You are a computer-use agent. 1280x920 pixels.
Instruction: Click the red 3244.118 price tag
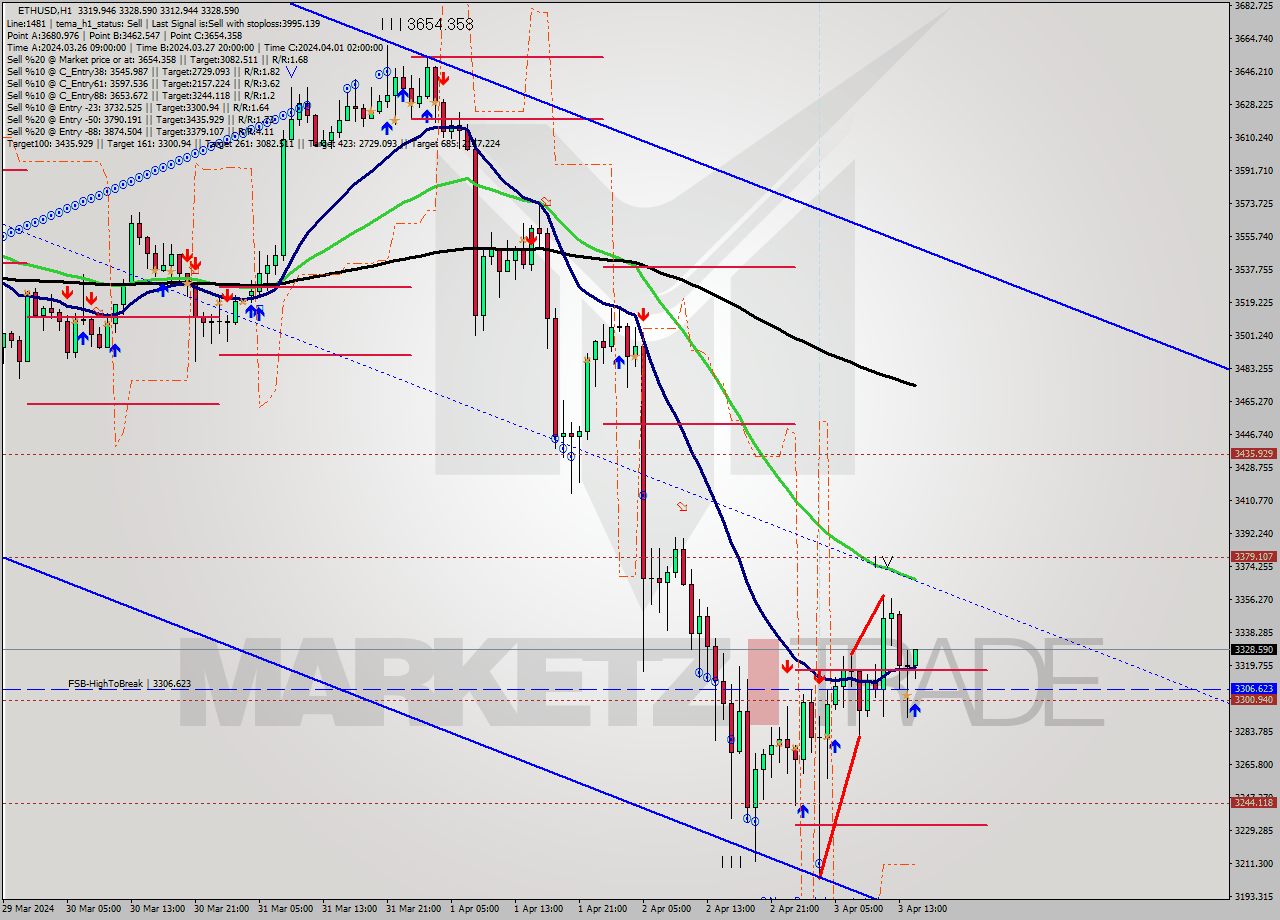click(x=1254, y=802)
